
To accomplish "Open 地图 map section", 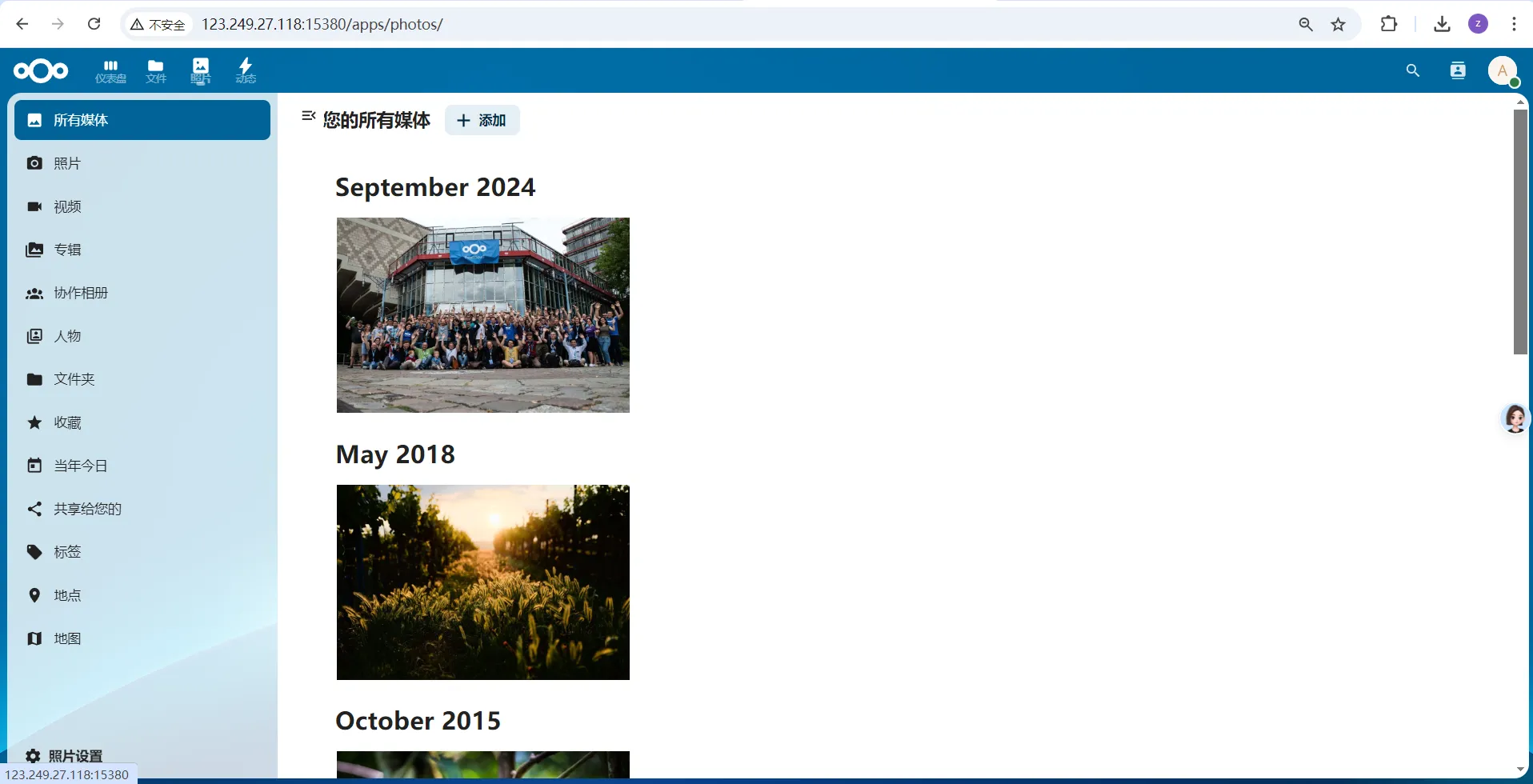I will coord(142,638).
